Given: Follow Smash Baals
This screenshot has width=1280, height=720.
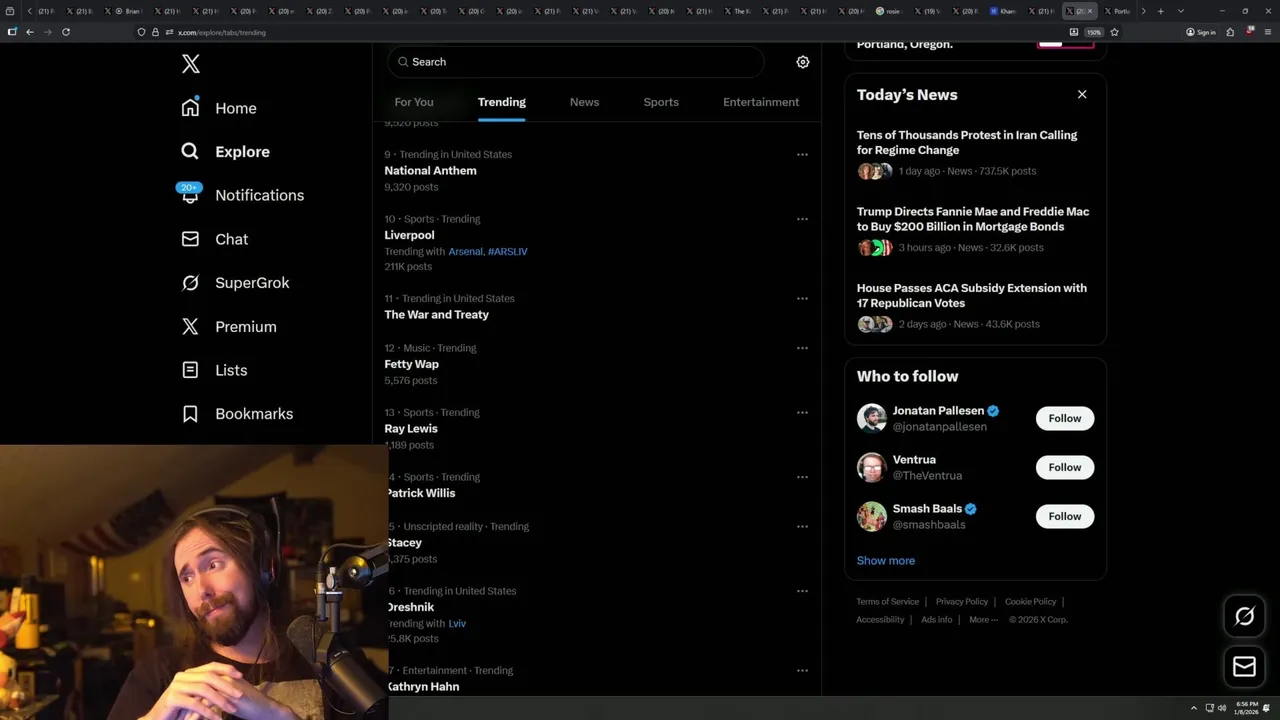Looking at the screenshot, I should 1065,516.
